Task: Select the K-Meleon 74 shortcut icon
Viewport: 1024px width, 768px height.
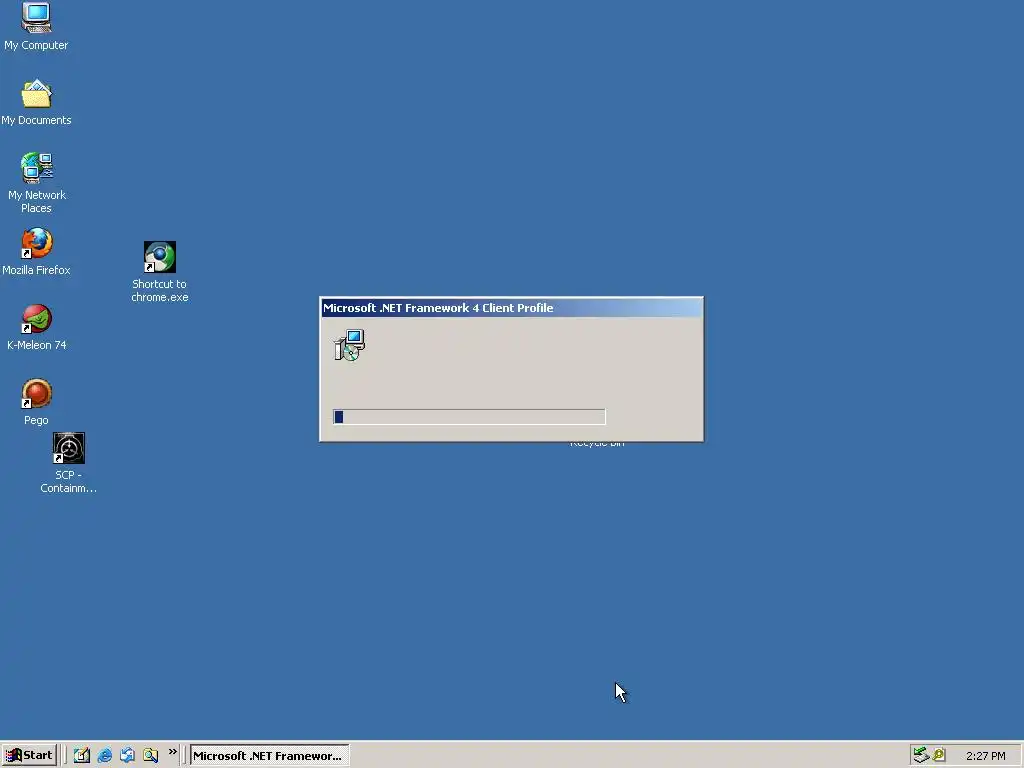Action: tap(36, 319)
